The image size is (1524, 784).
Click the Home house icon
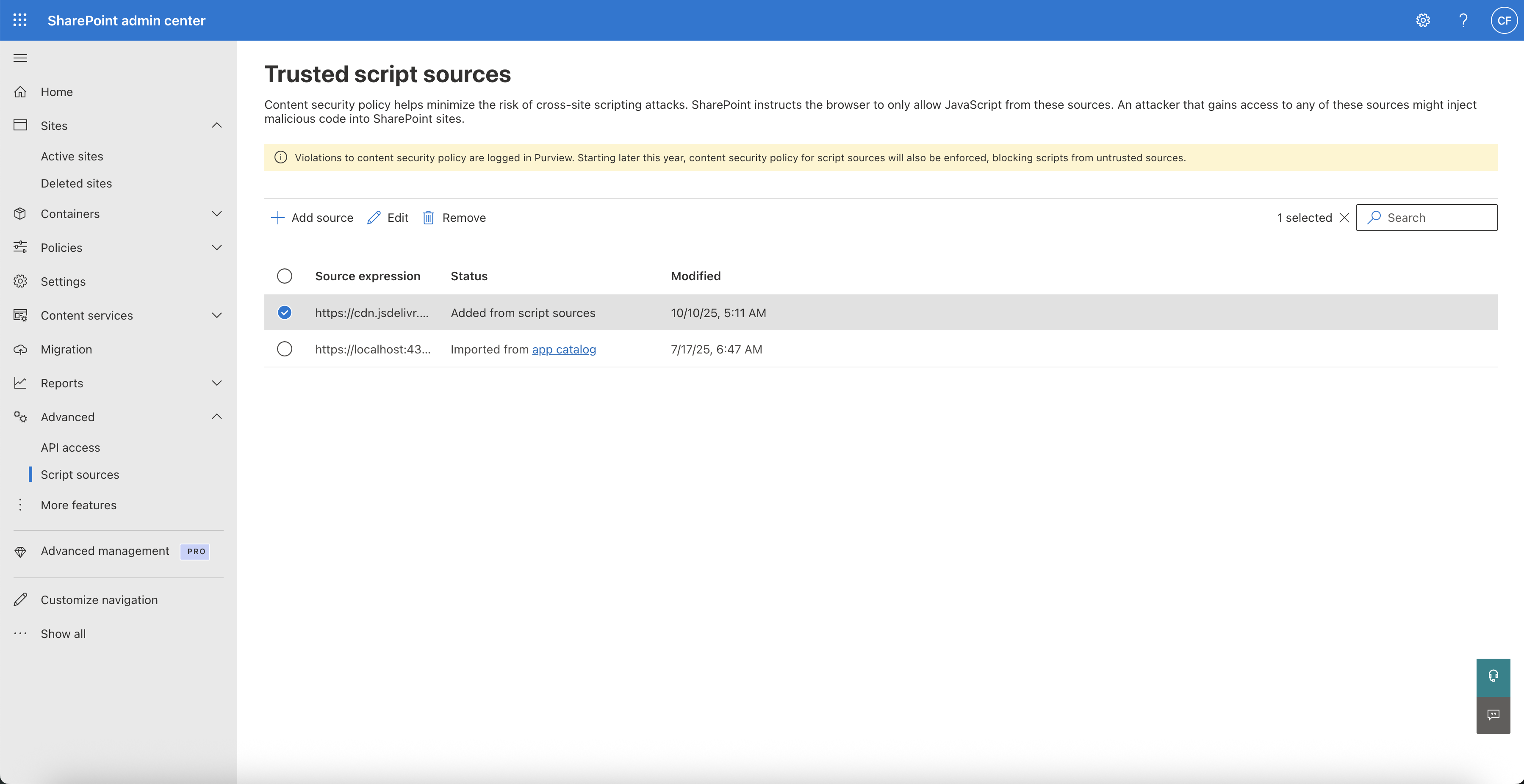click(x=20, y=91)
